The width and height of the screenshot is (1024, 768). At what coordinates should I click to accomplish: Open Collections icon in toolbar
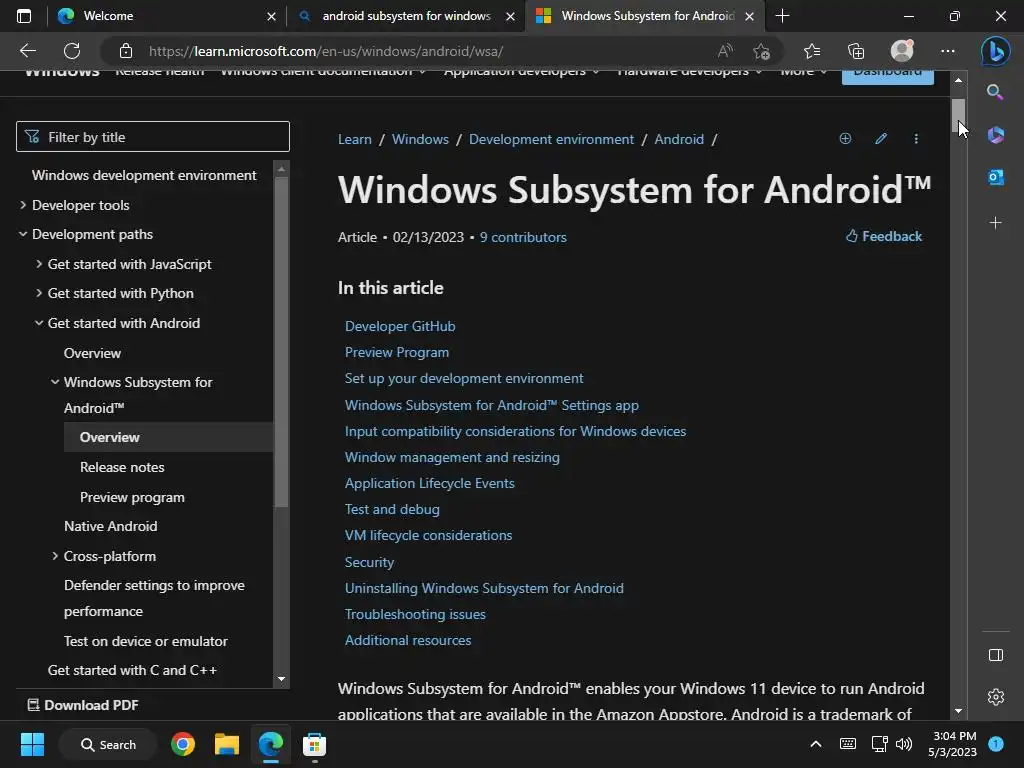tap(856, 51)
